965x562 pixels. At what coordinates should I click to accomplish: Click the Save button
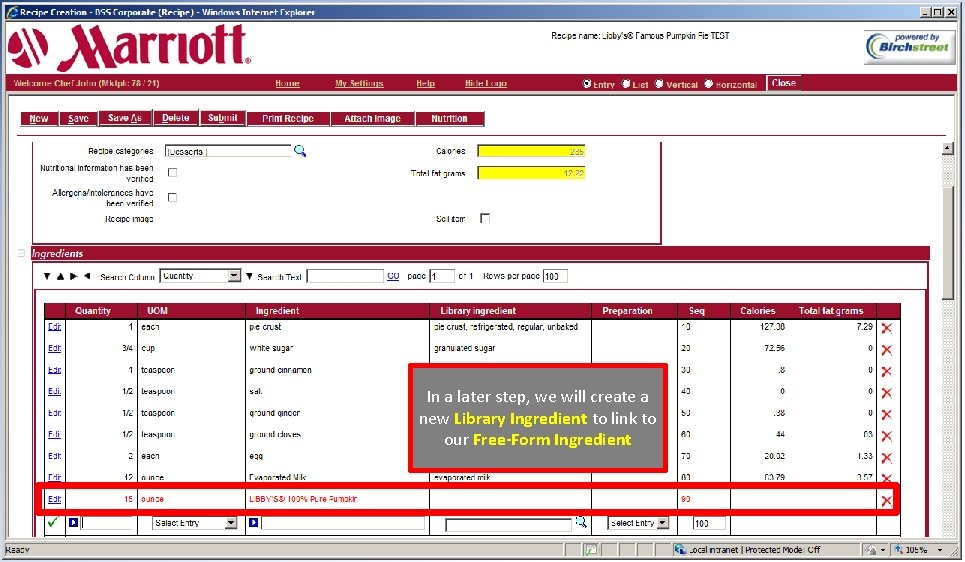[x=78, y=118]
